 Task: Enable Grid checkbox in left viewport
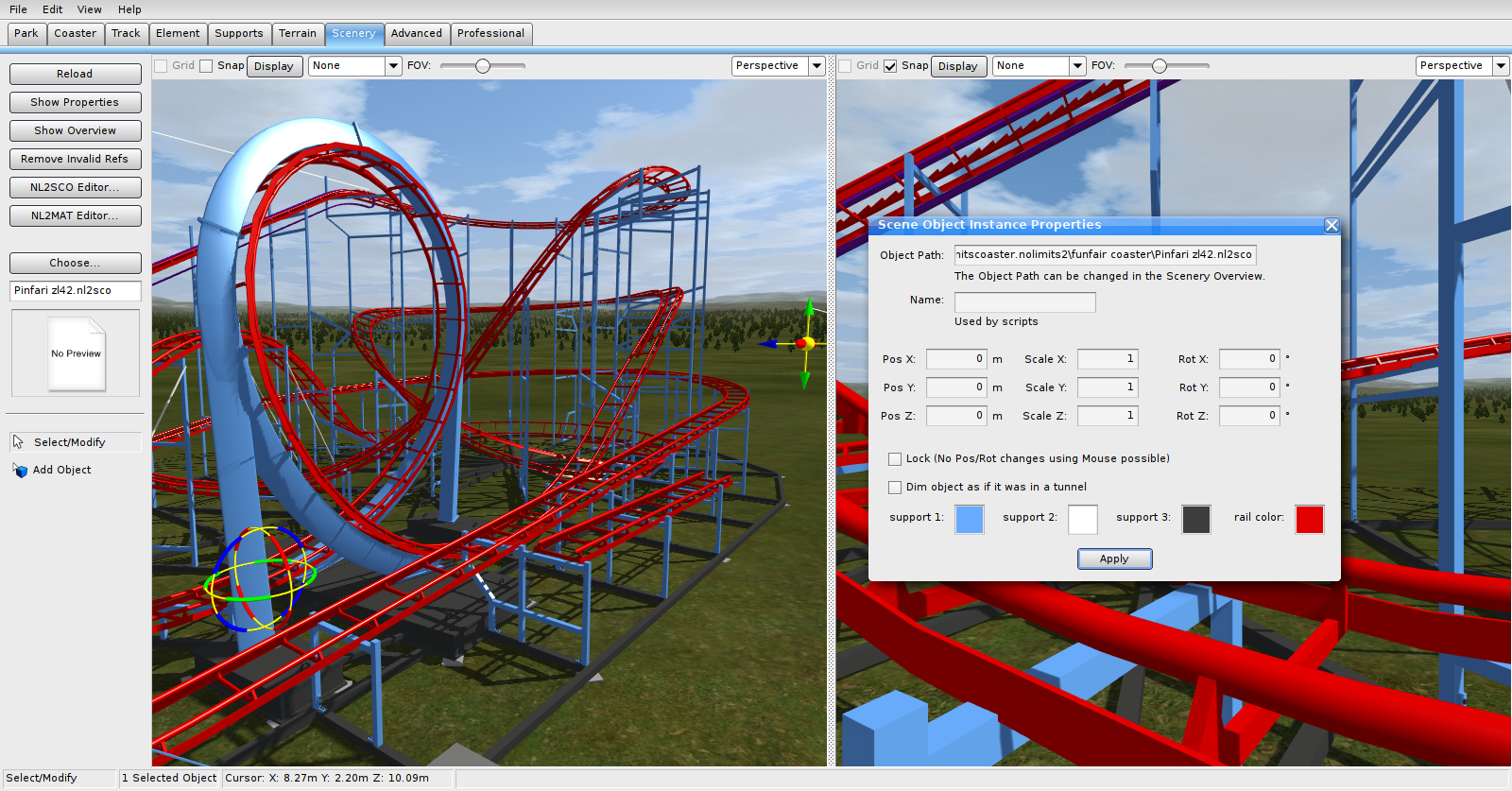(161, 66)
